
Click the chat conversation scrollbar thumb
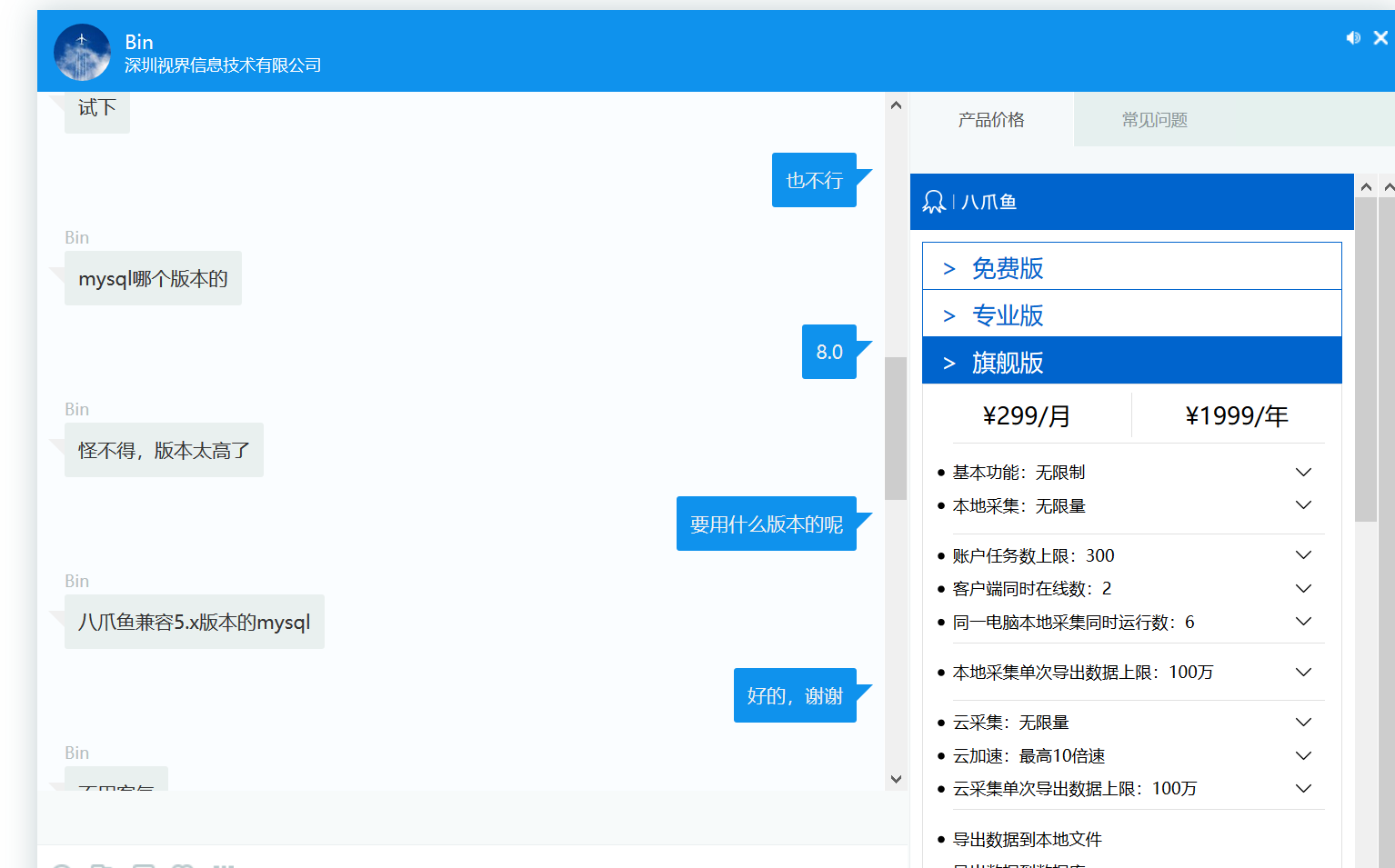pyautogui.click(x=896, y=428)
